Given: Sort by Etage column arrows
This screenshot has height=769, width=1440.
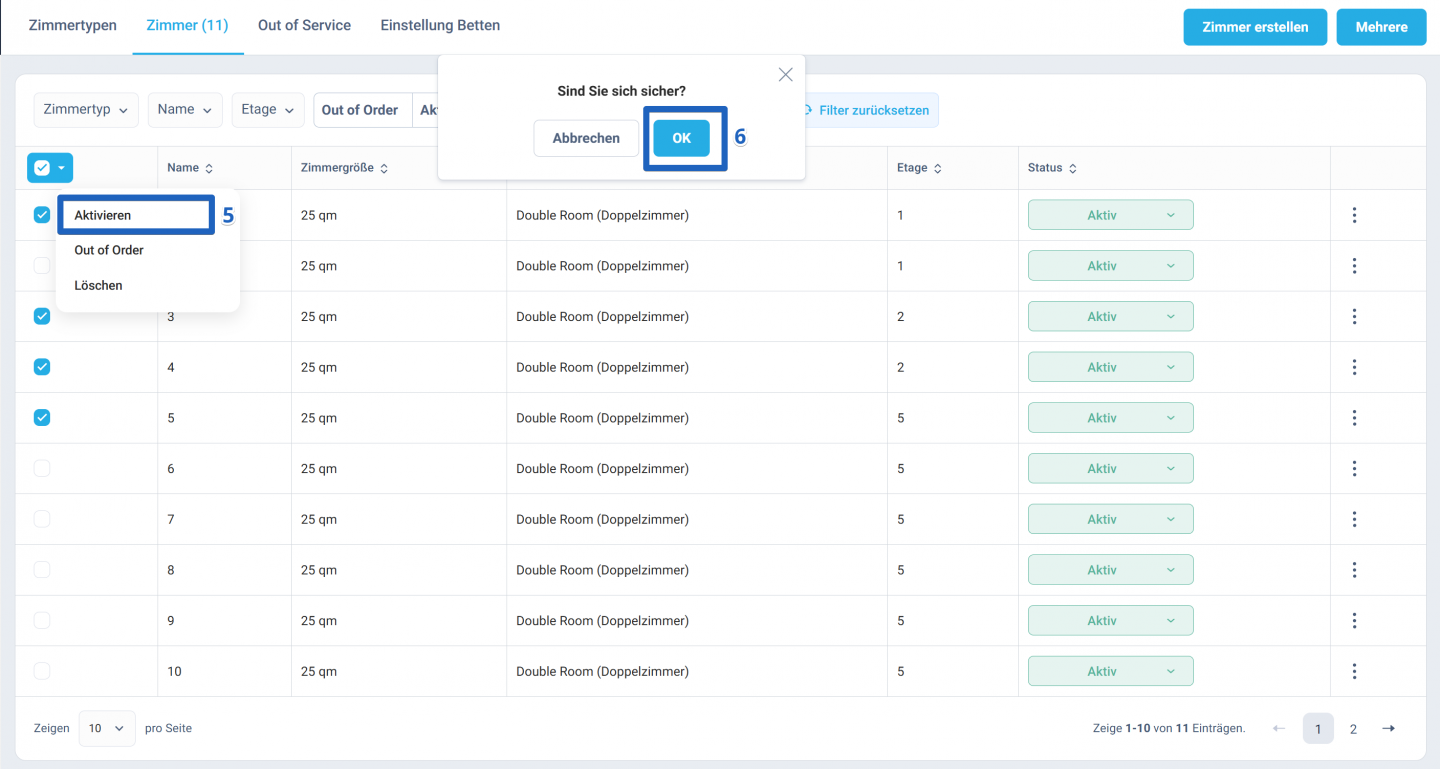Looking at the screenshot, I should tap(937, 168).
